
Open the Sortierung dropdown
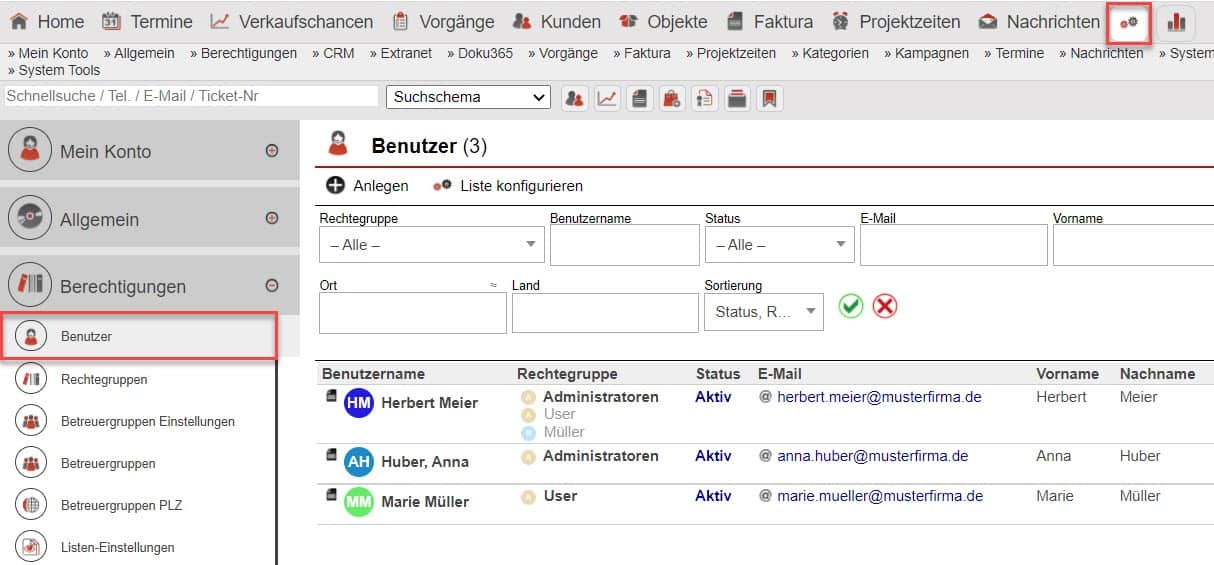tap(764, 312)
